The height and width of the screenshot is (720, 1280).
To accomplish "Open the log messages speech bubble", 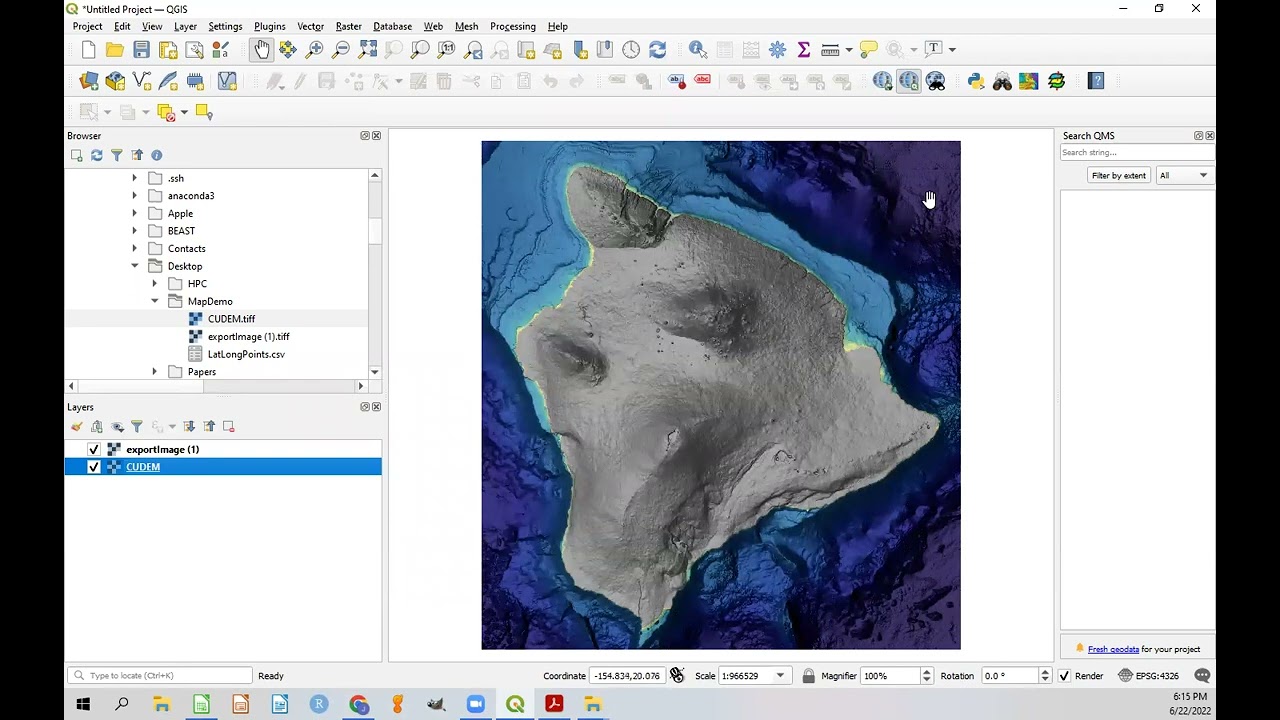I will [x=1202, y=676].
